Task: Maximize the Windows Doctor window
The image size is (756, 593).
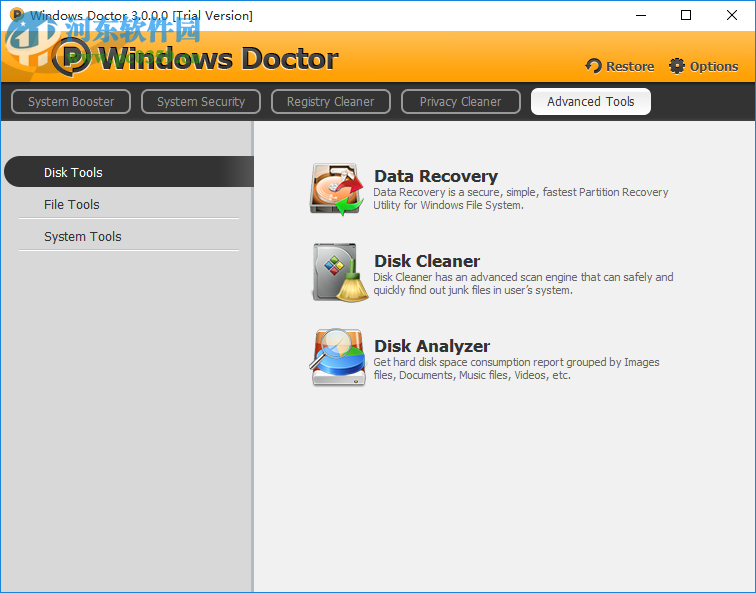Action: click(x=686, y=15)
